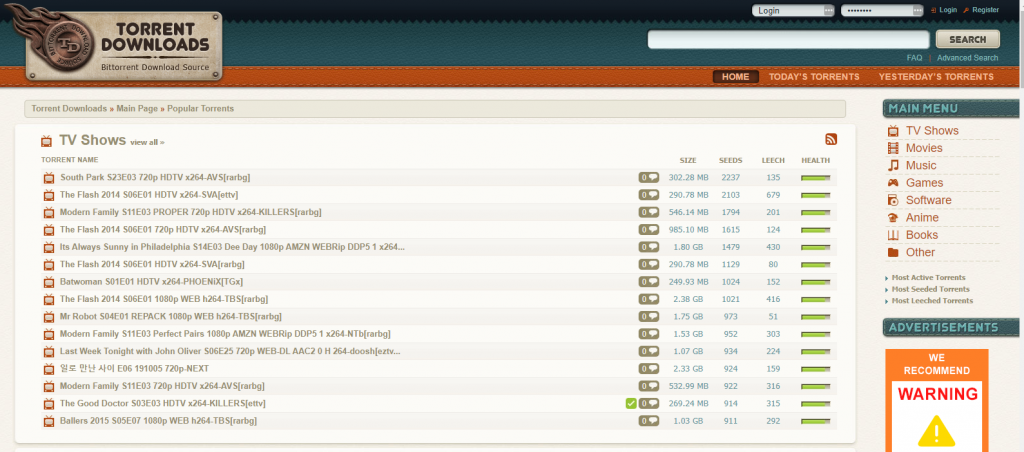Click the health bar for Ballers 2015 S05E07
The height and width of the screenshot is (452, 1024).
(816, 421)
